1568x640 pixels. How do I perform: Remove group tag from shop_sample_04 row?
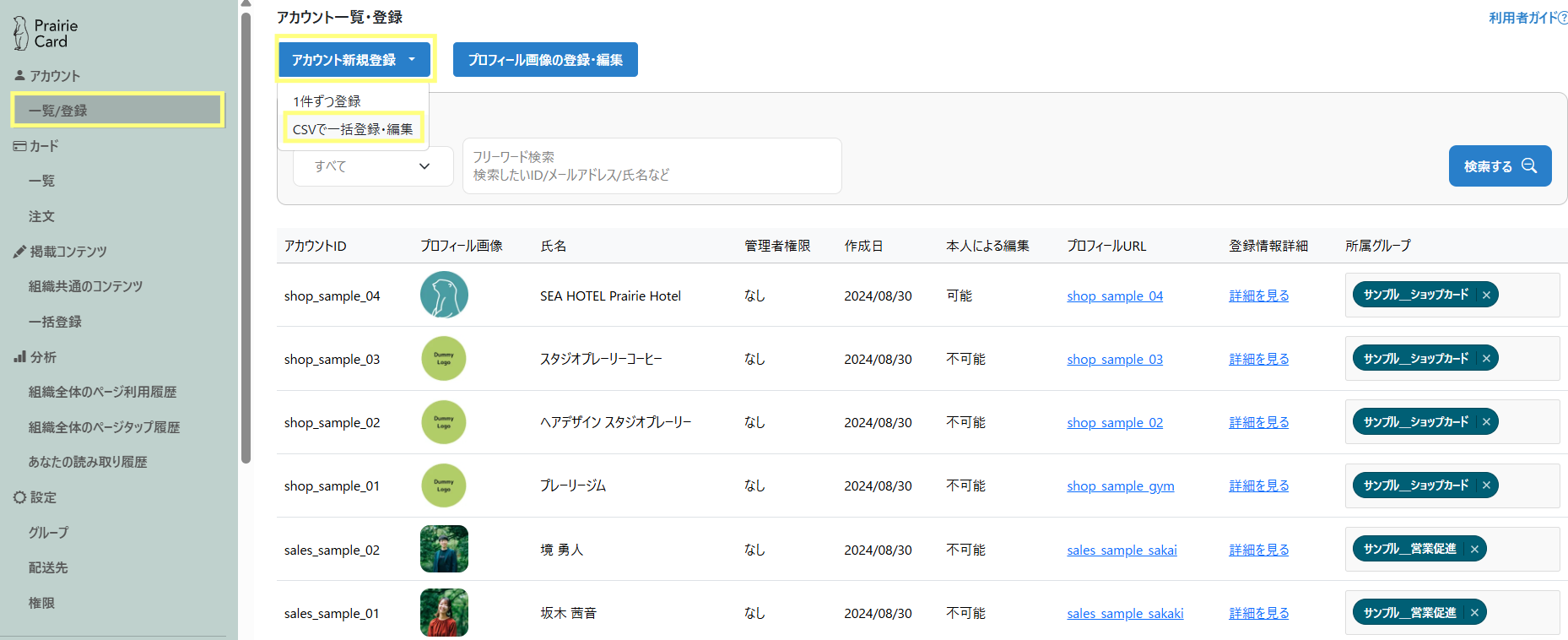(x=1486, y=295)
